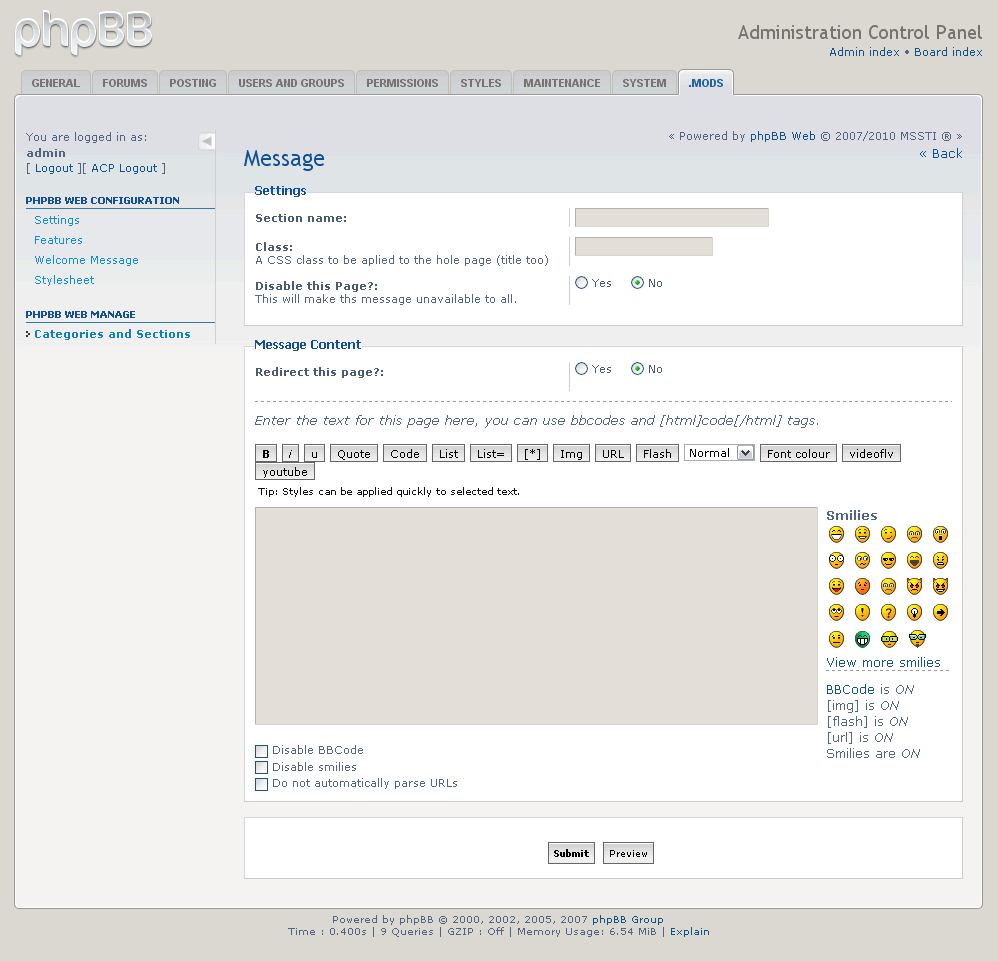Check the Disable smilies checkbox
The image size is (998, 961).
coord(262,768)
